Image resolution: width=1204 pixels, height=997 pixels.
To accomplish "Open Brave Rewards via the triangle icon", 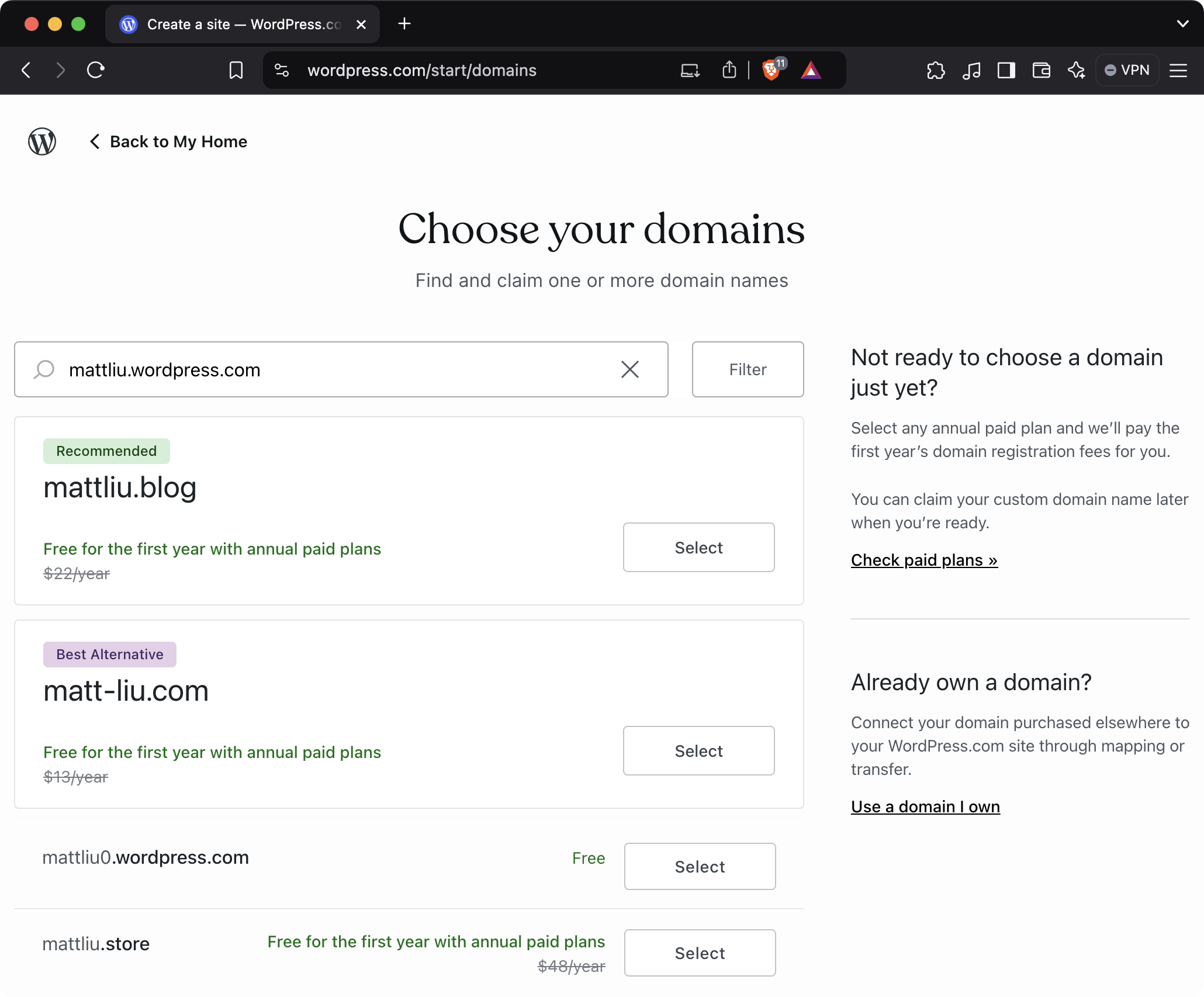I will [811, 70].
